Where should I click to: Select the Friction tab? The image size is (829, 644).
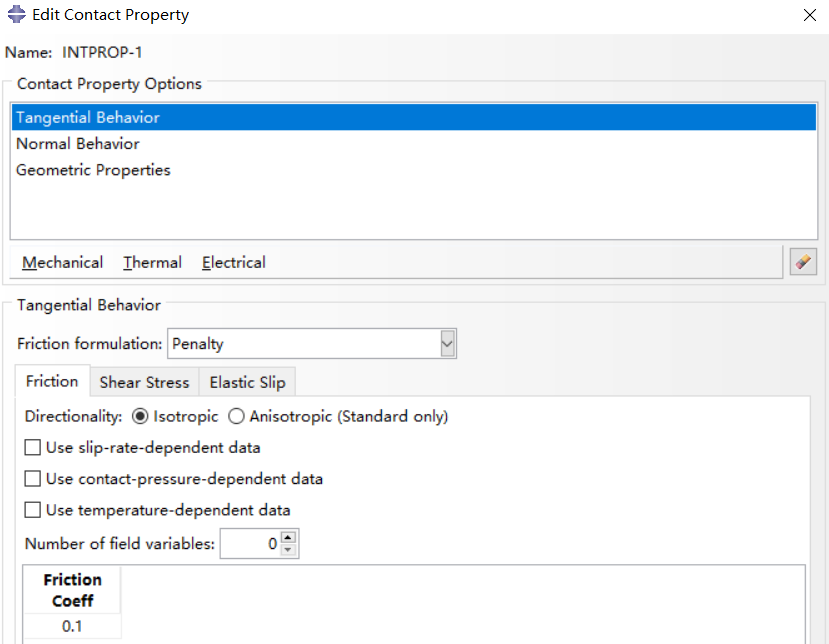[52, 381]
